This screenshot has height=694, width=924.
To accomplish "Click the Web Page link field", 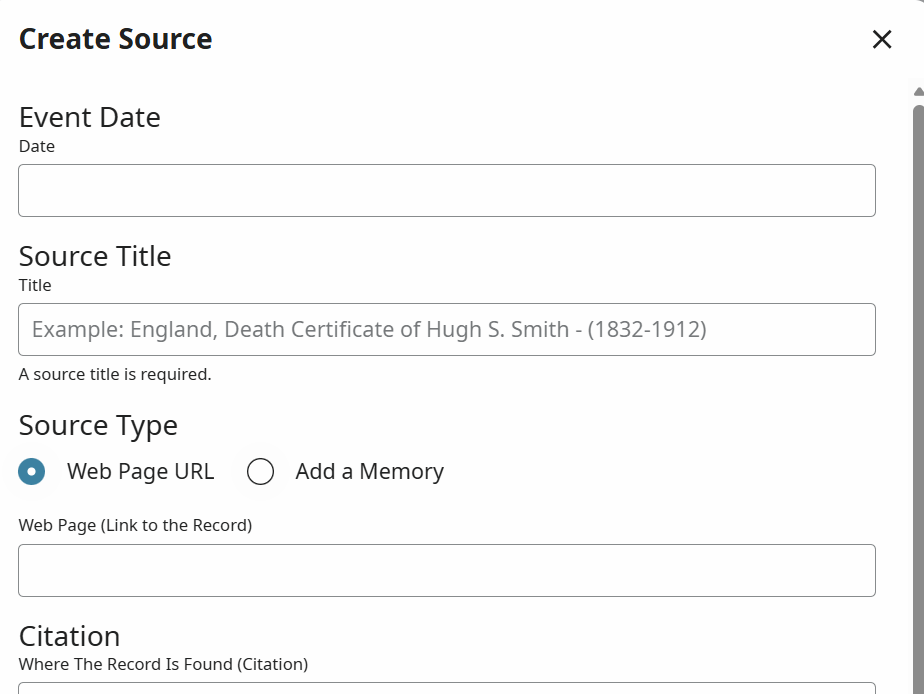I will point(447,570).
